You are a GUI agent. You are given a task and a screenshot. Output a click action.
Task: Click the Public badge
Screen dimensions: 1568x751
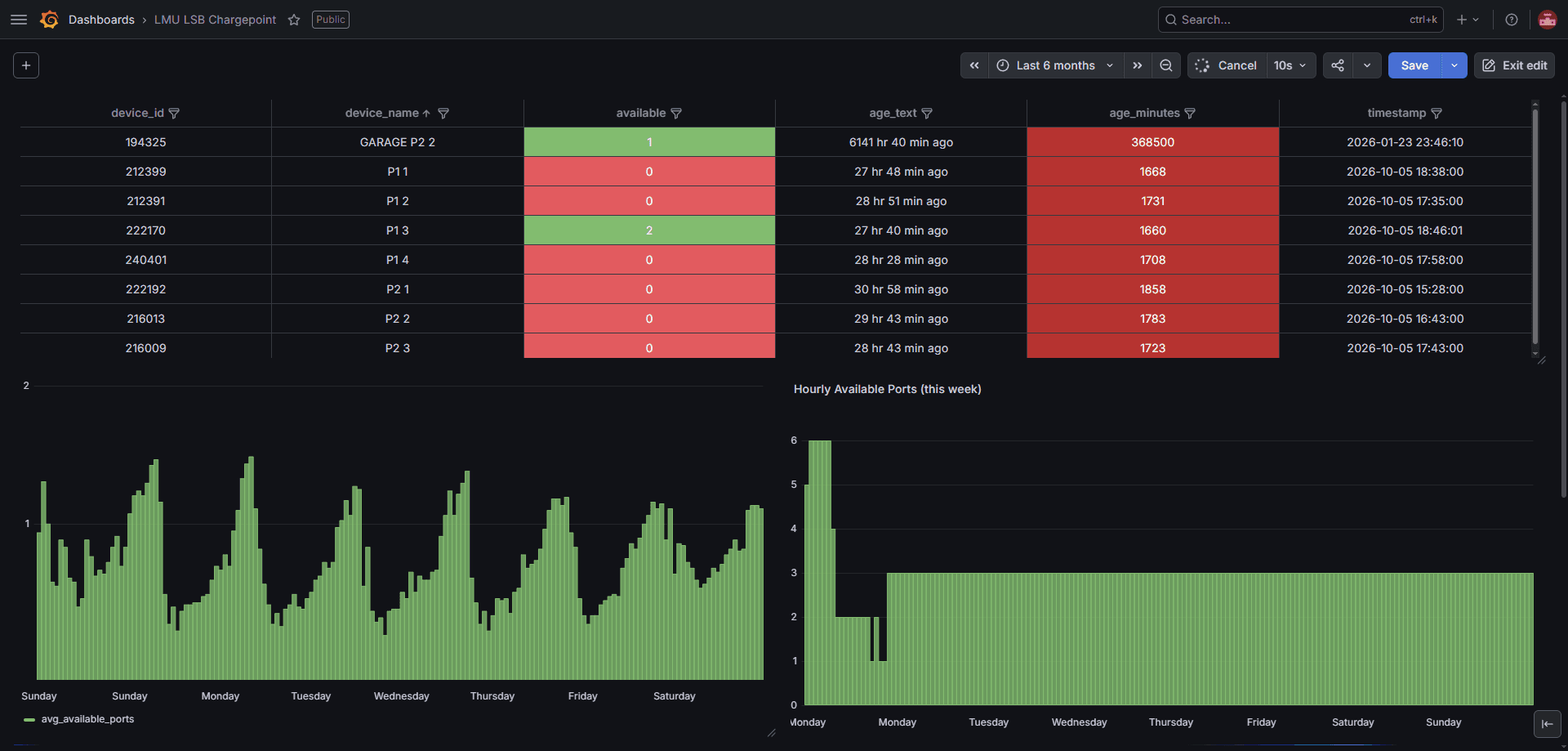[331, 20]
